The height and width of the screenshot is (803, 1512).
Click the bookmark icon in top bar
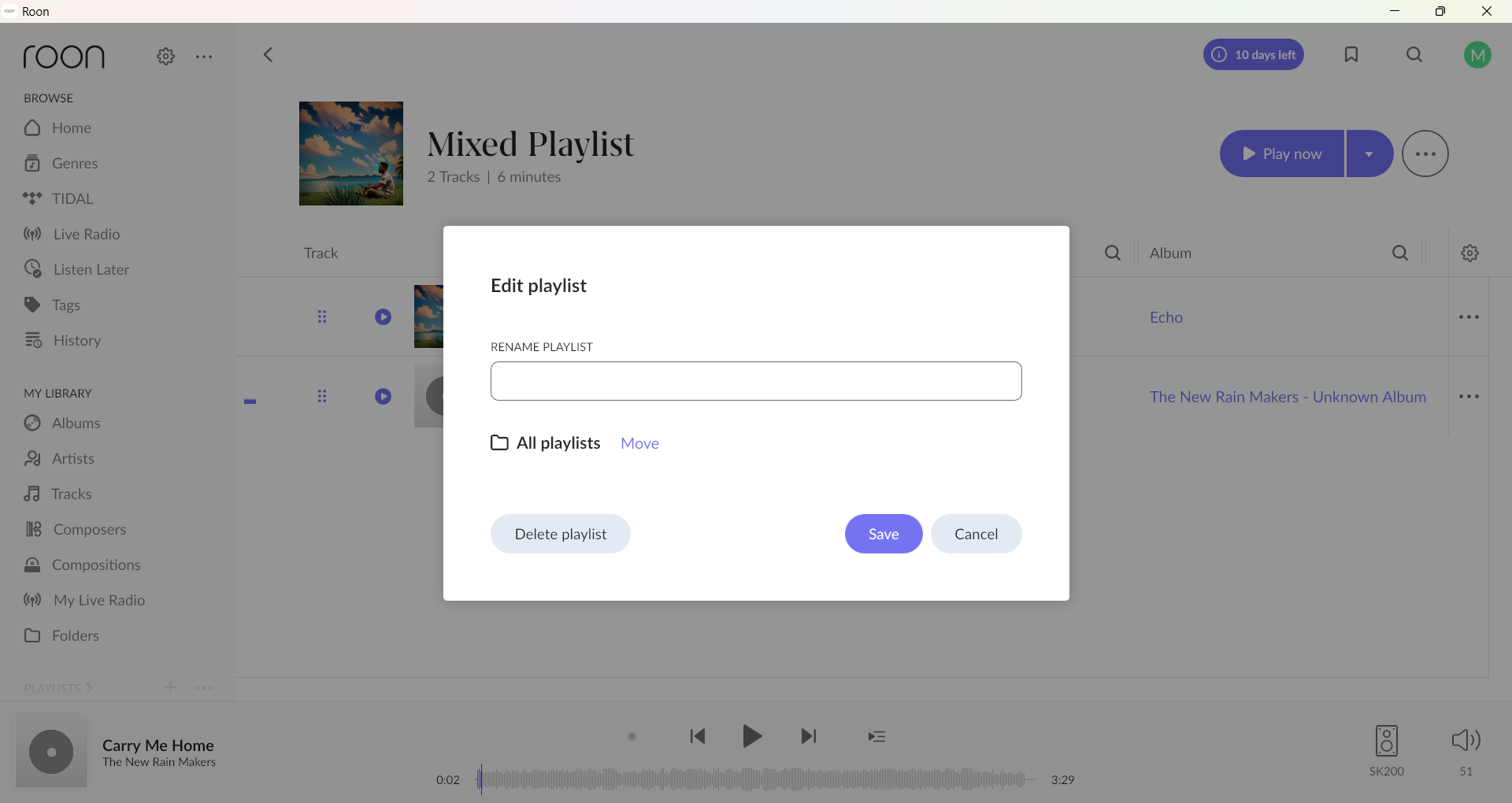(1351, 54)
